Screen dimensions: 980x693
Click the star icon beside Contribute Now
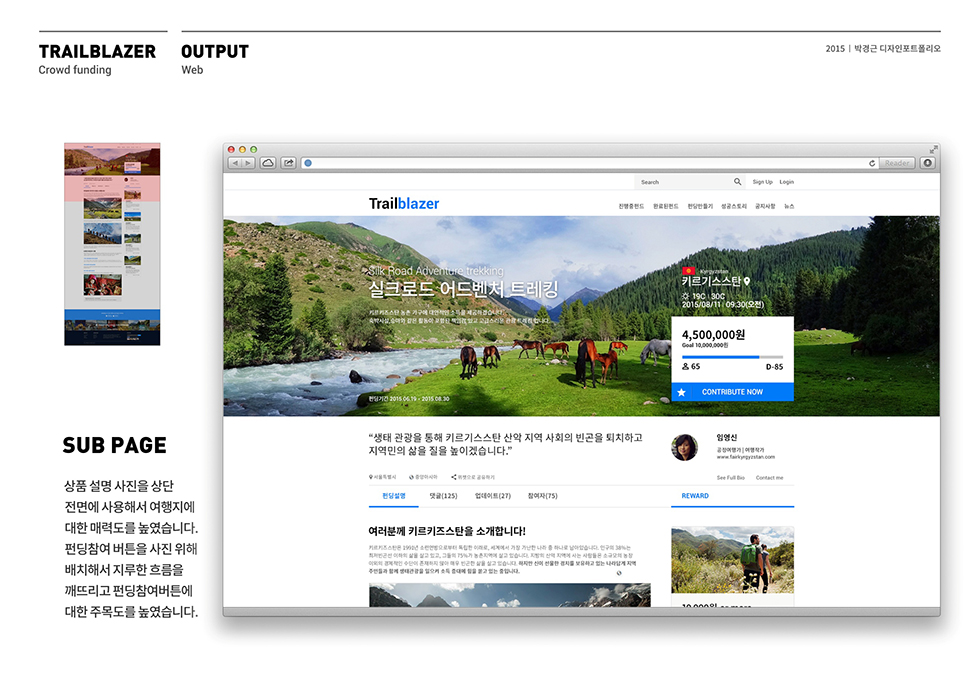click(x=682, y=392)
